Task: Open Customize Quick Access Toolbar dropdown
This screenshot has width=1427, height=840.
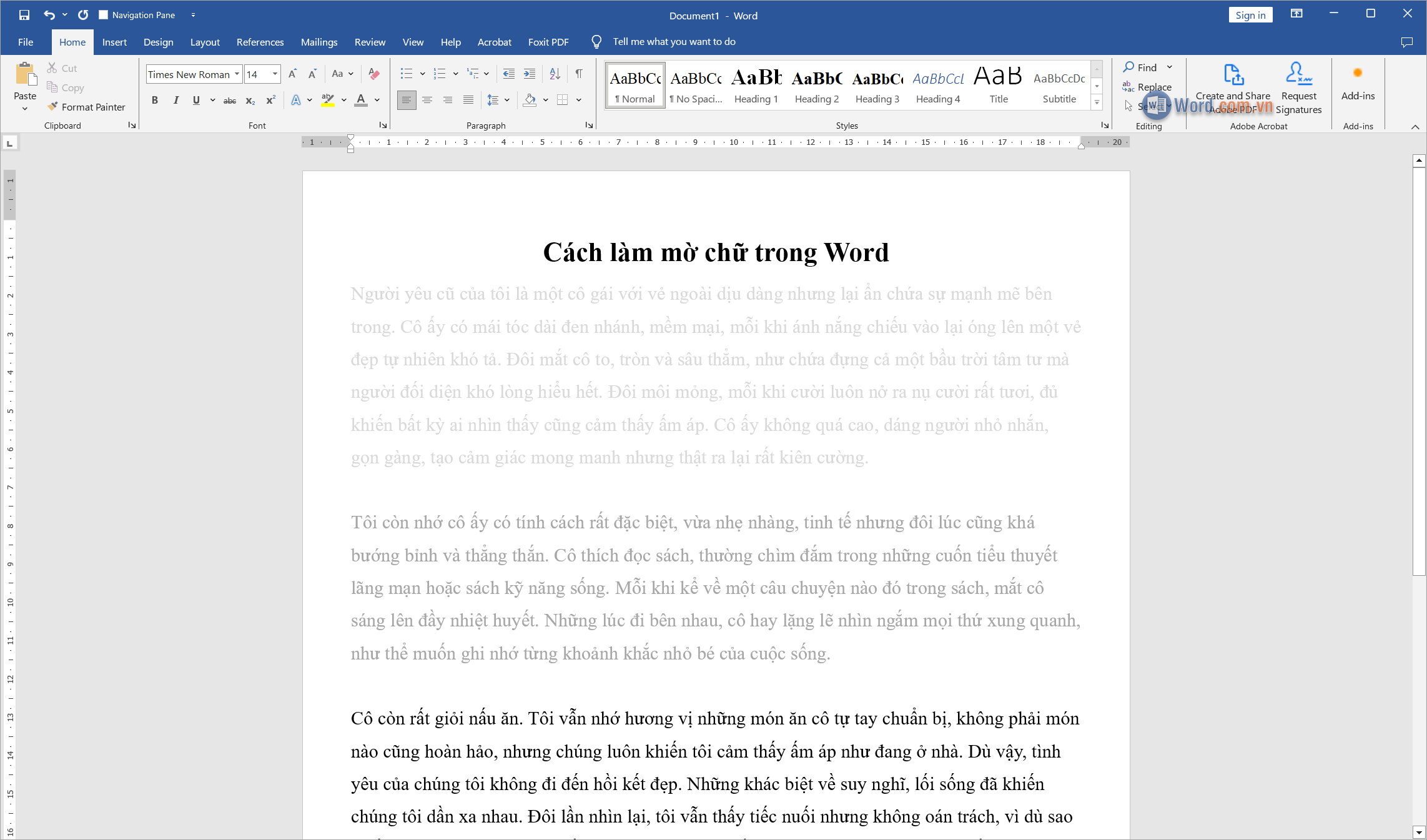Action: click(193, 15)
